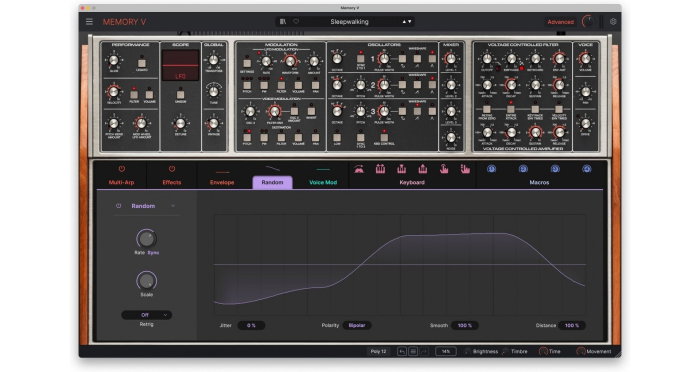Click the Mixer Noise knob

pos(451,137)
